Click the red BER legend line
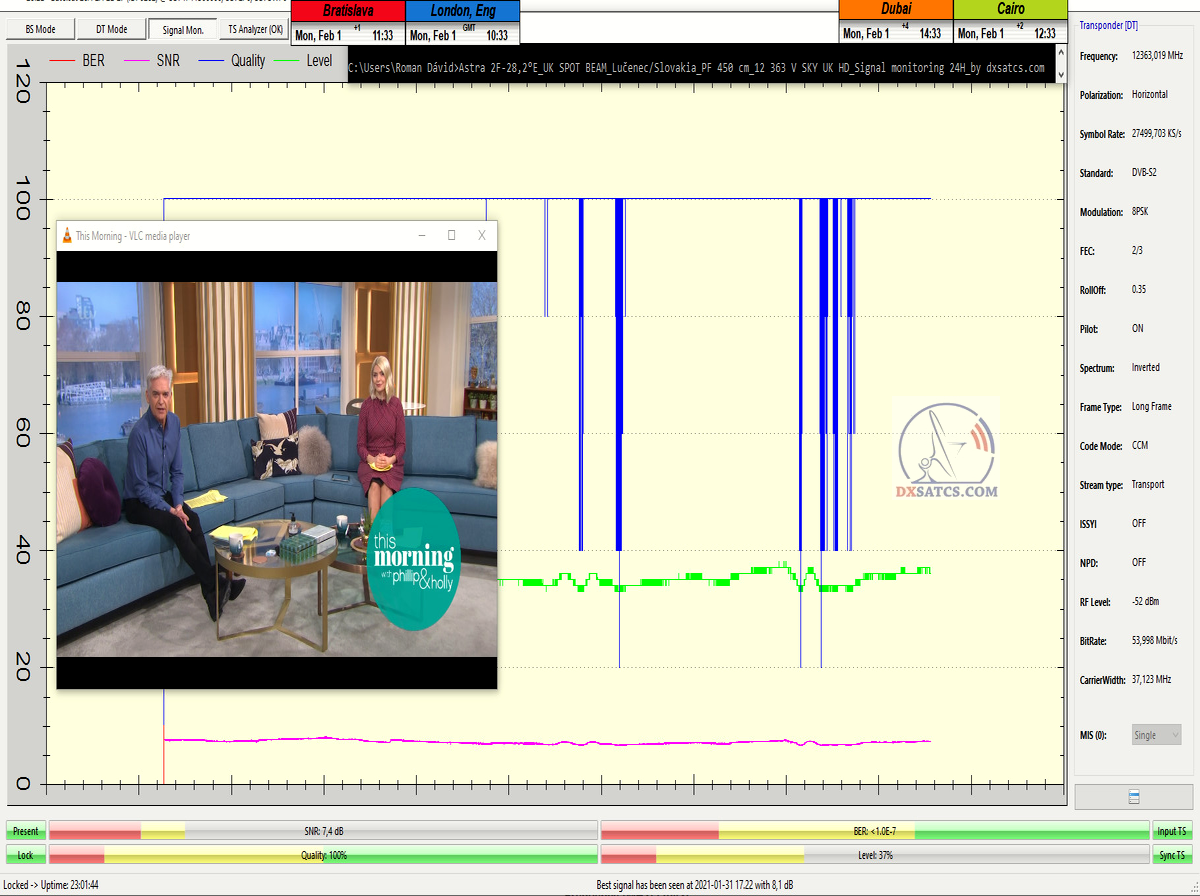The height and width of the screenshot is (896, 1200). coord(62,61)
